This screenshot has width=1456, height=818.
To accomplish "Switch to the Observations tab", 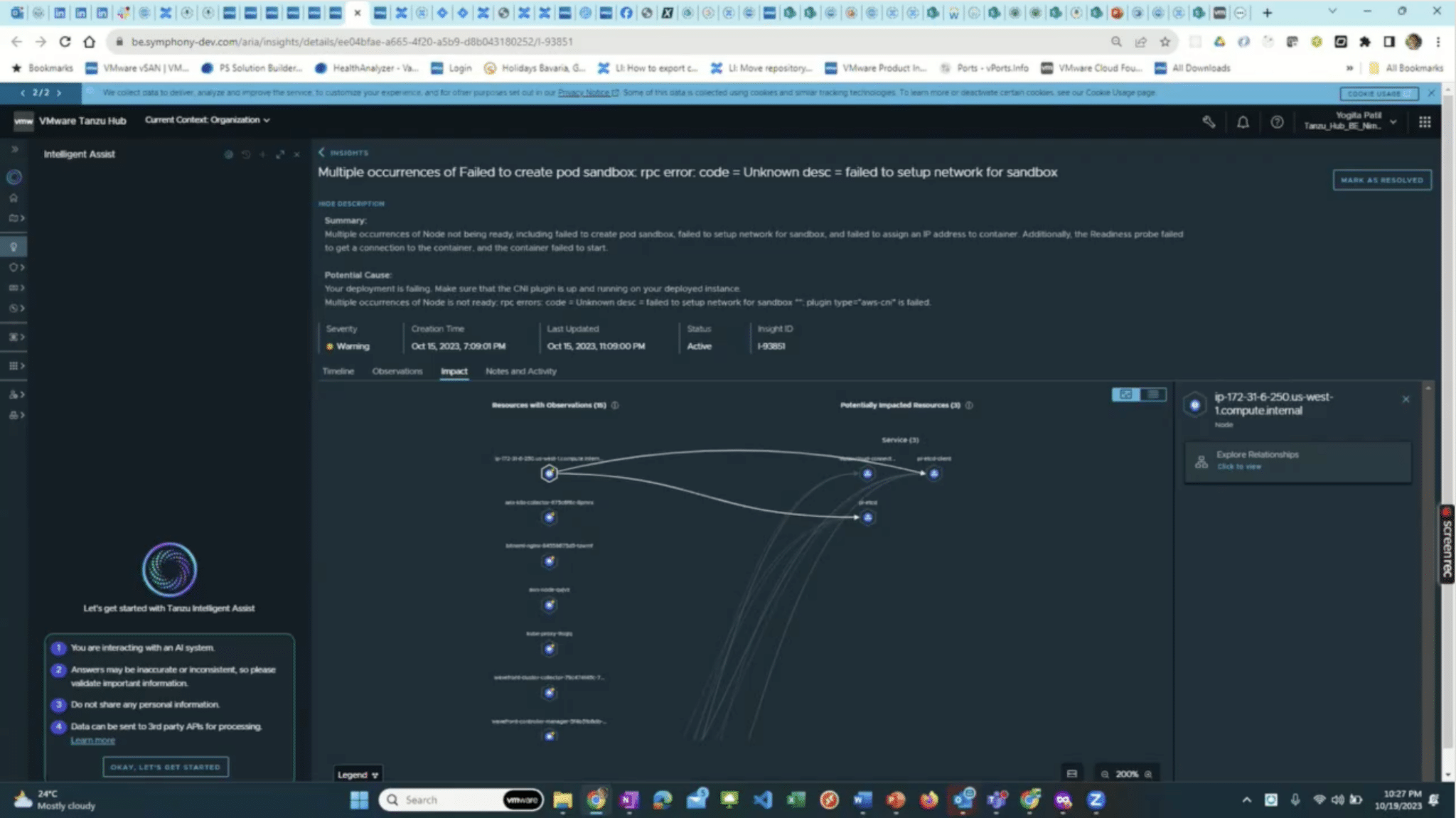I will point(397,371).
